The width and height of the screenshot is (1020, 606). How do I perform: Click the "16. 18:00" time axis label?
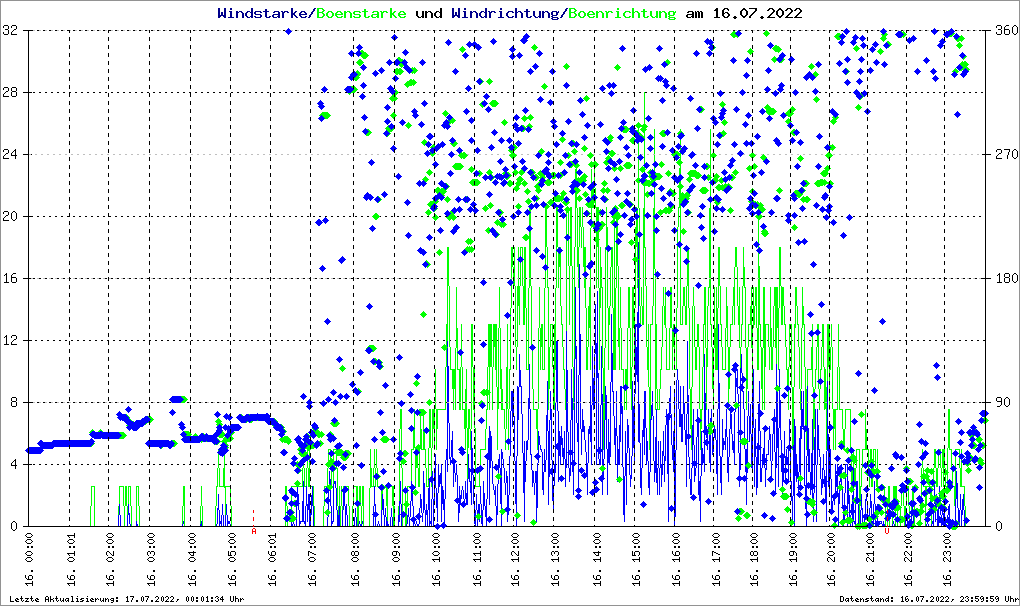759,562
